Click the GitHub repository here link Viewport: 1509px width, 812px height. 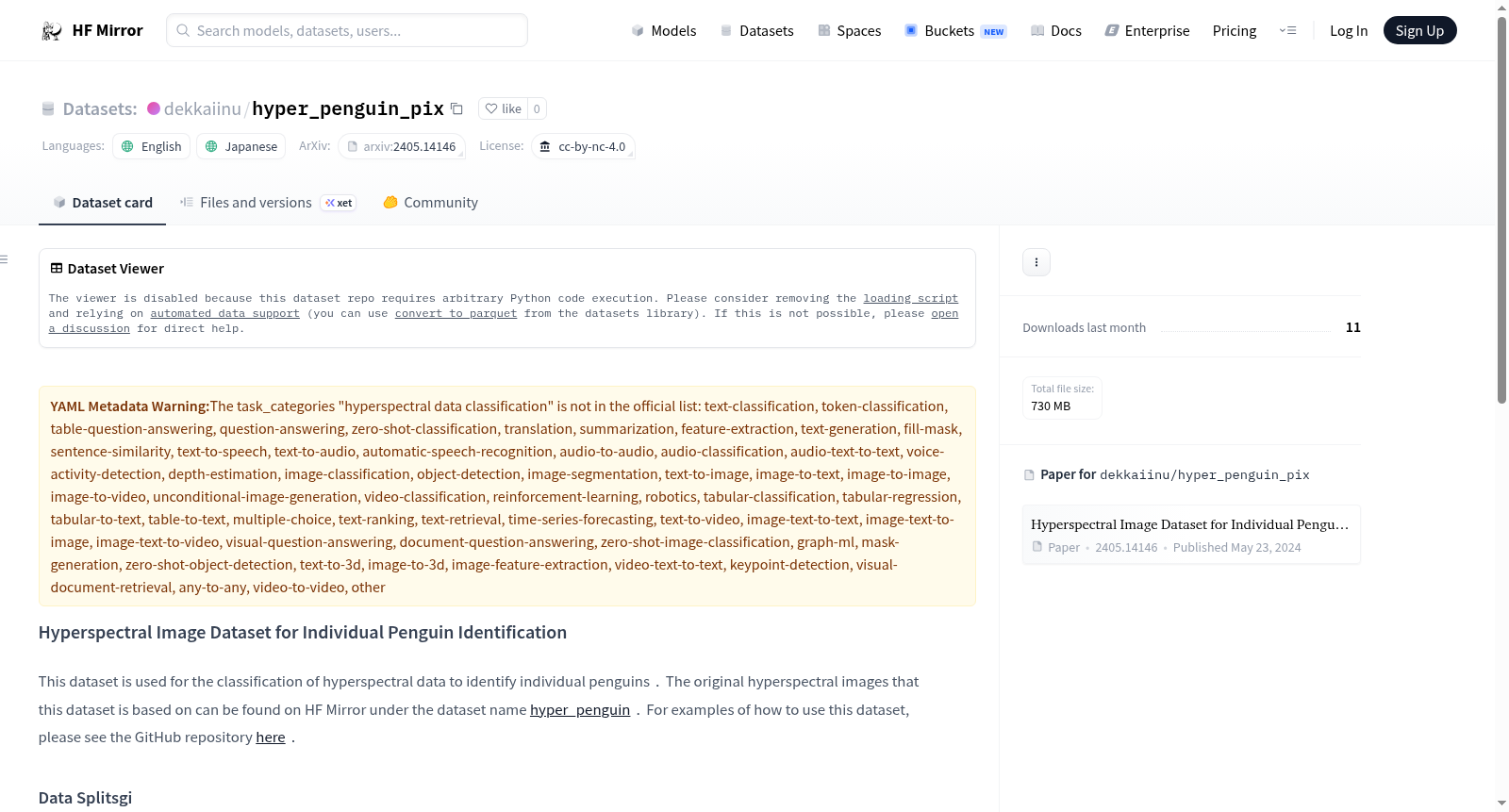tap(271, 737)
